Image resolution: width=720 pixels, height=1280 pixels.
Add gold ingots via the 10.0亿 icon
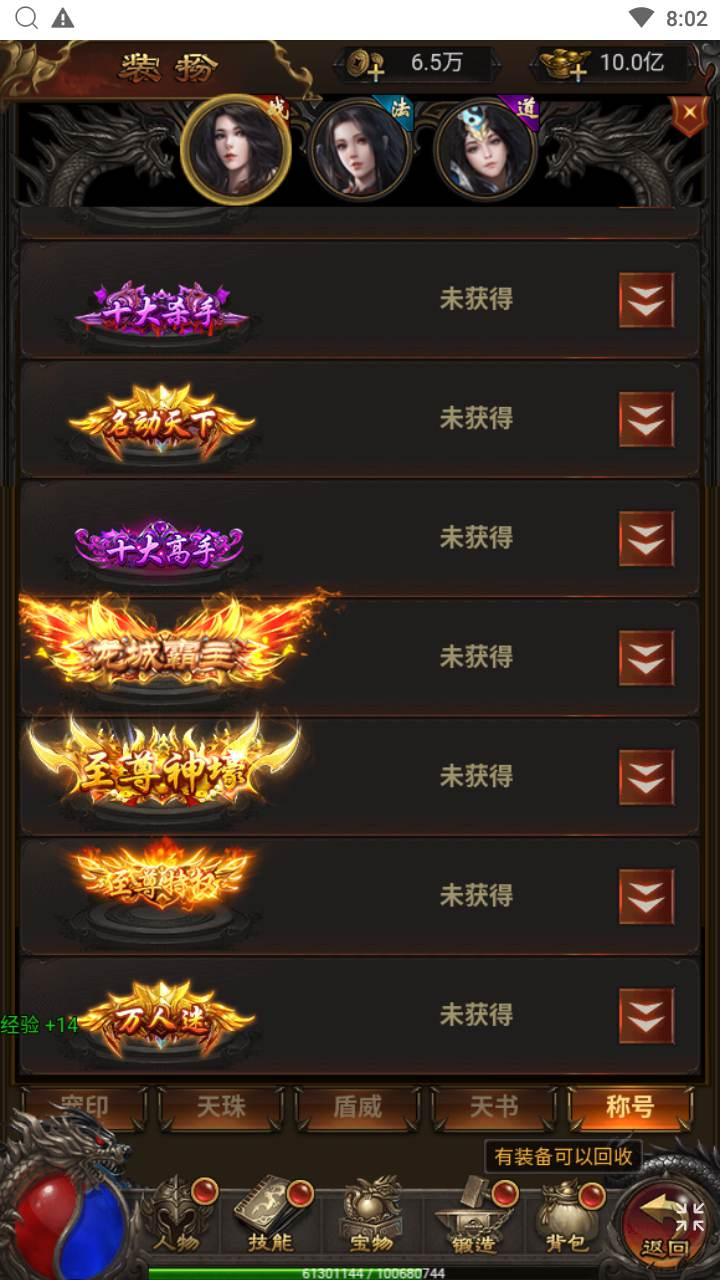[564, 65]
